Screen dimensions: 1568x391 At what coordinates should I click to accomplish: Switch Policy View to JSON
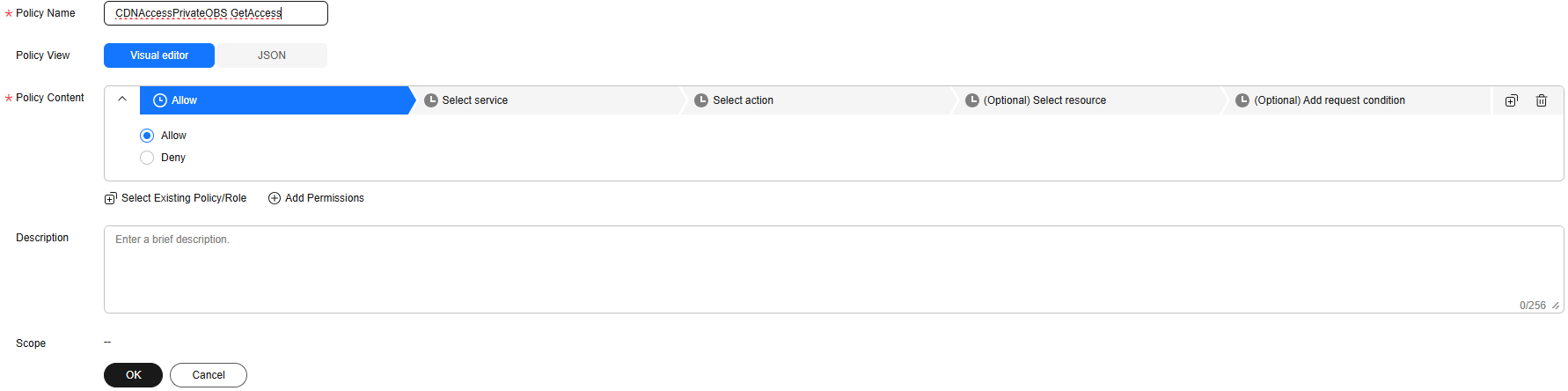272,55
